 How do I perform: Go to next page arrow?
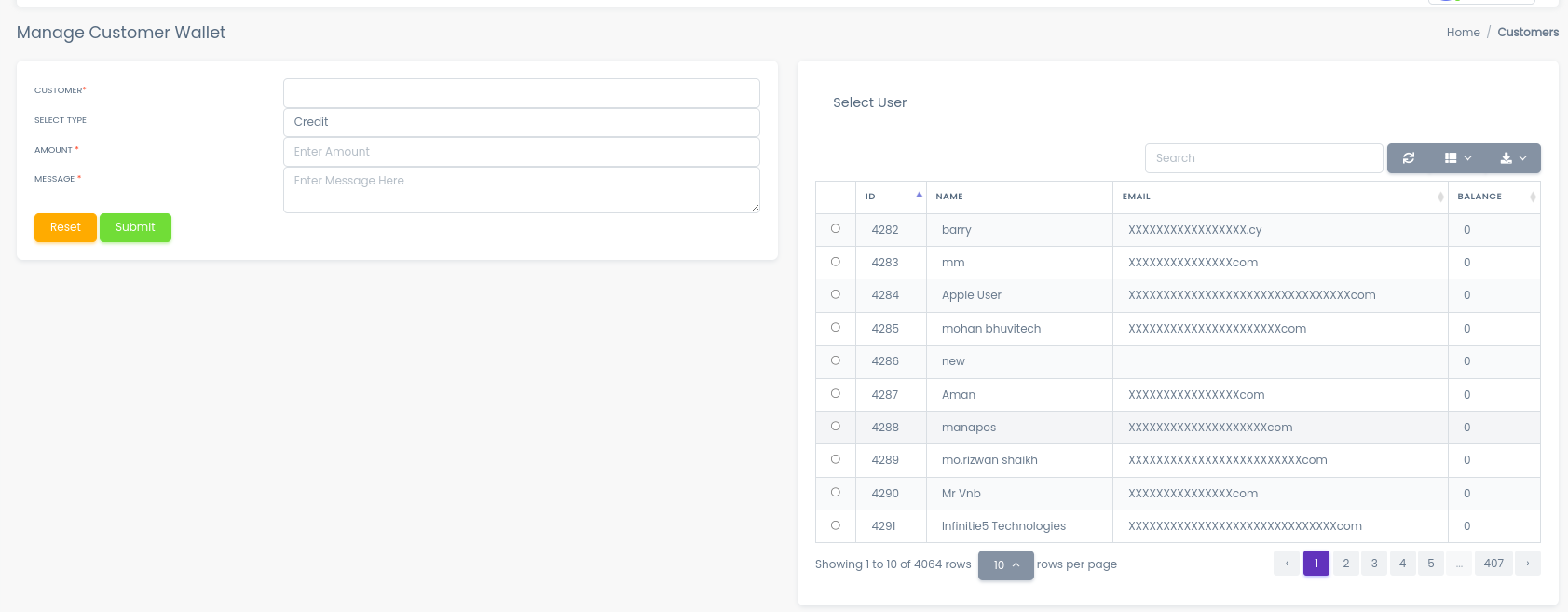coord(1528,564)
